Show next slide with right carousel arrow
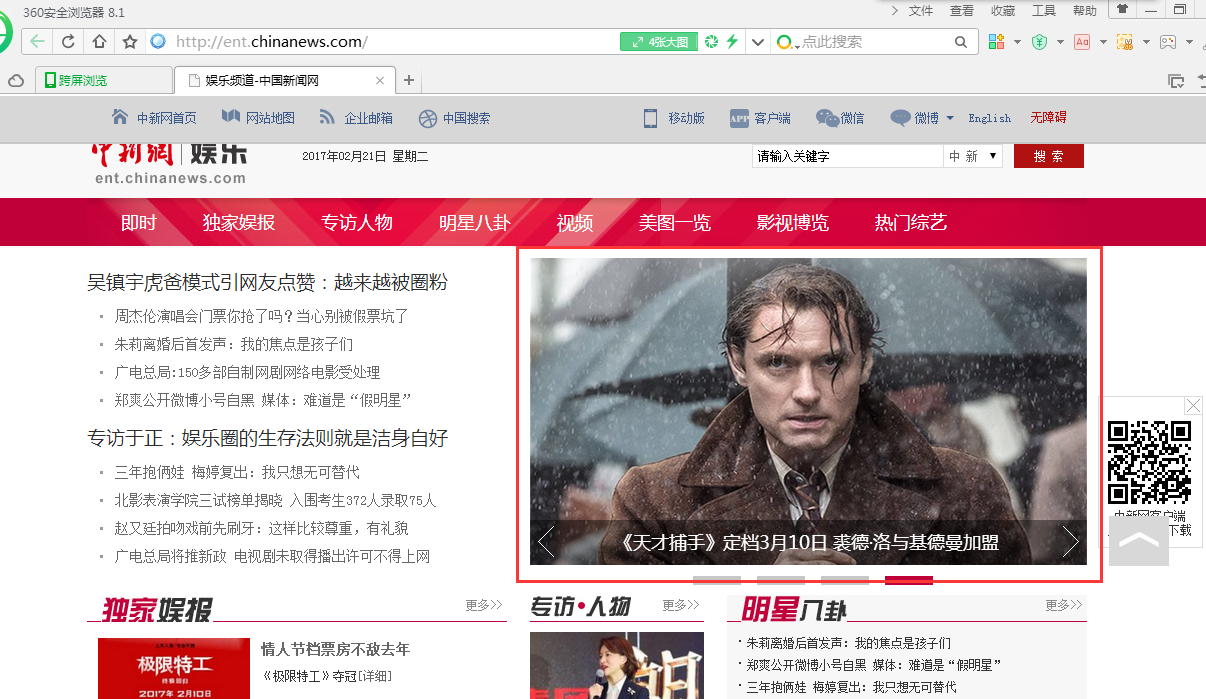The height and width of the screenshot is (699, 1206). point(1071,542)
